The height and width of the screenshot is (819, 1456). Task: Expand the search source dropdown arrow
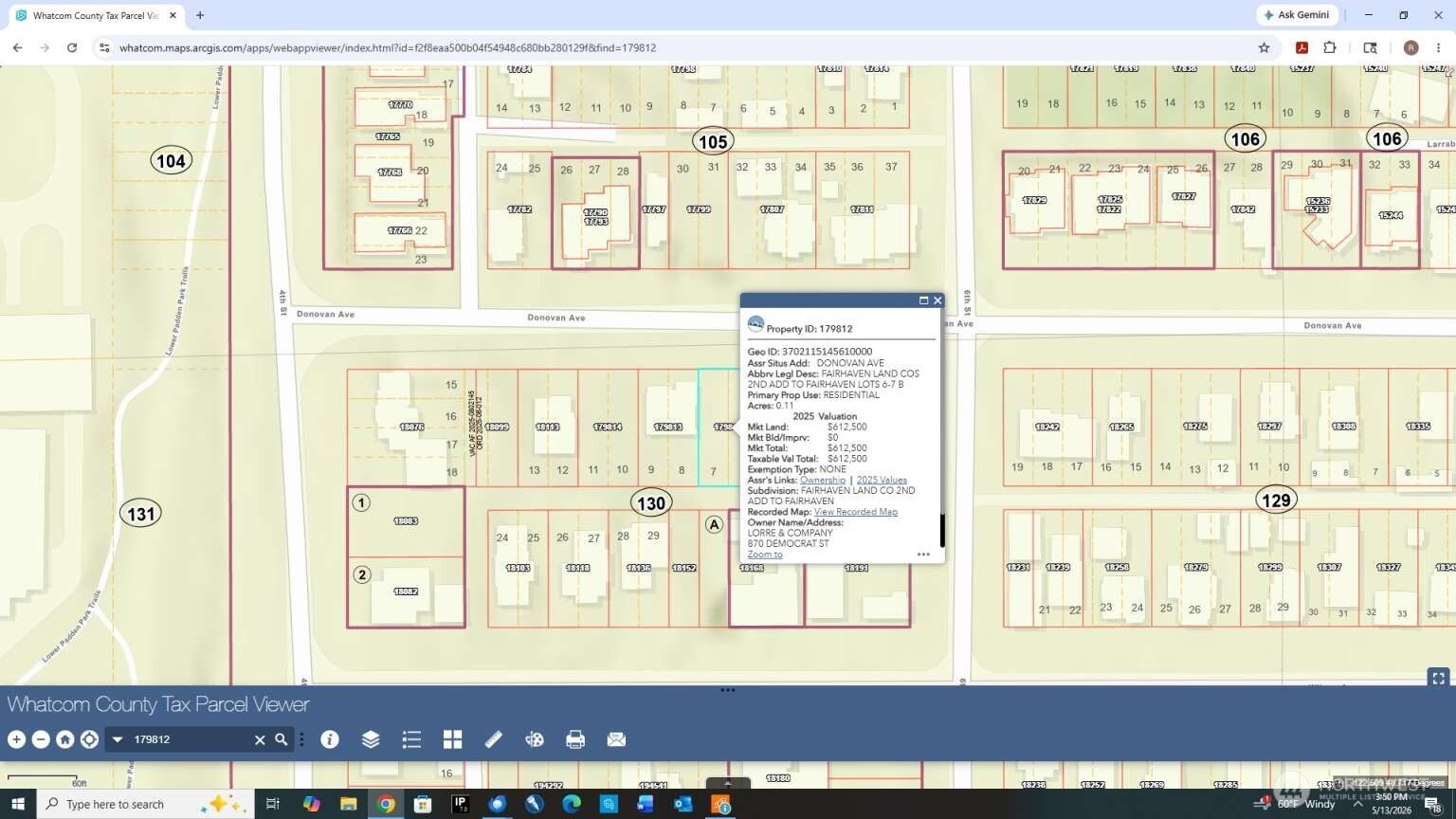pyautogui.click(x=118, y=739)
